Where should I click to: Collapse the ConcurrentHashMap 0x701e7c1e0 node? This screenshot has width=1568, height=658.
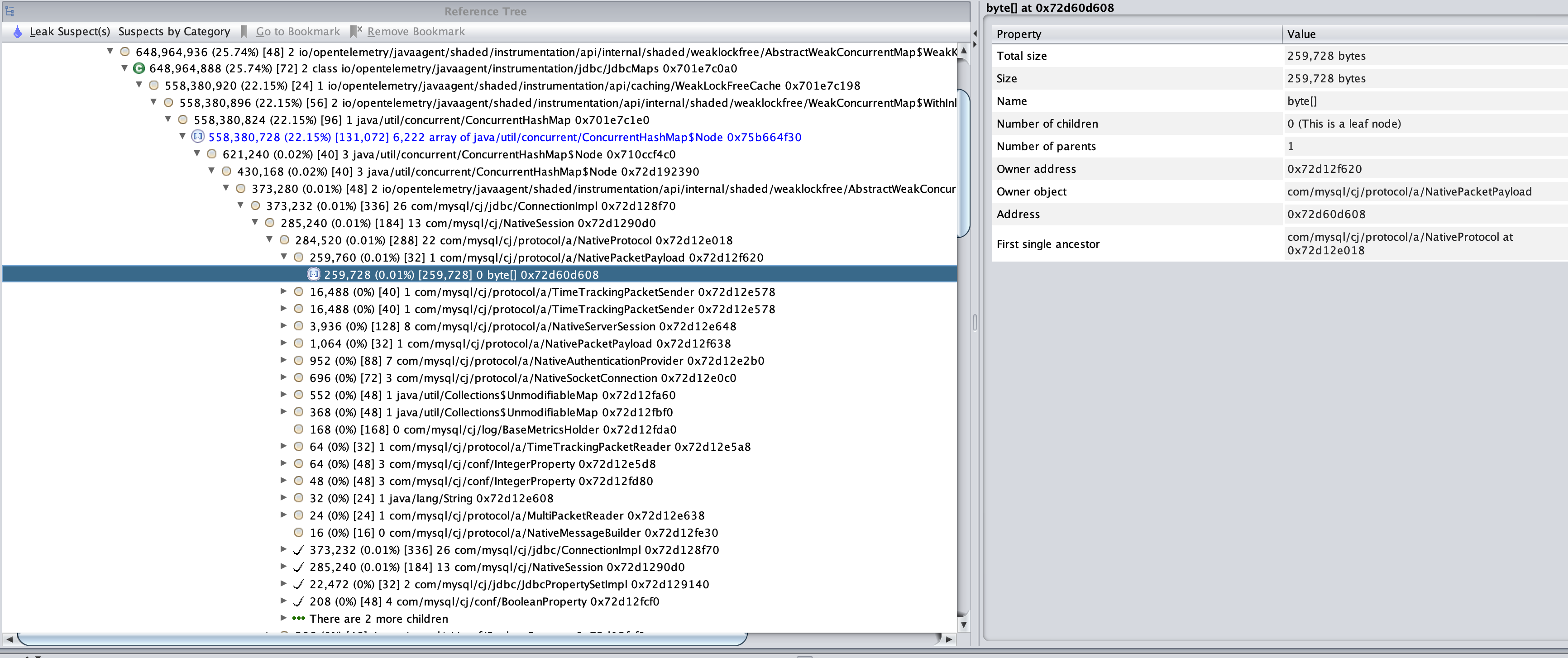(167, 120)
